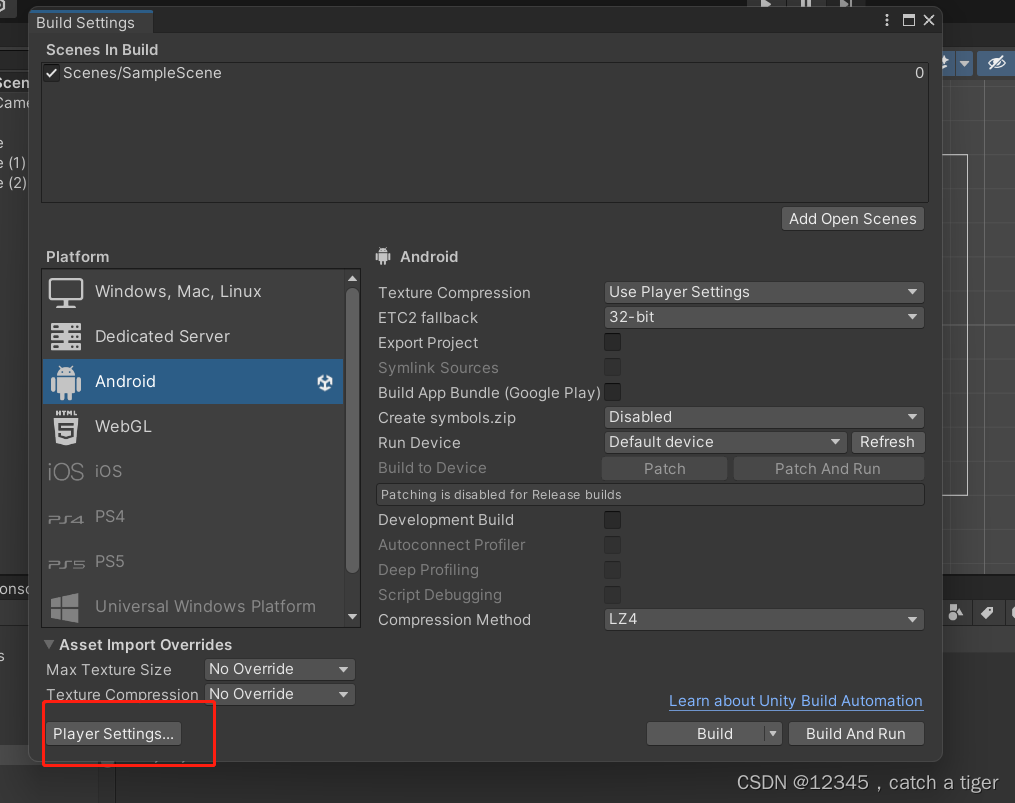Viewport: 1015px width, 803px height.
Task: Click Add Open Scenes button
Action: pos(853,219)
